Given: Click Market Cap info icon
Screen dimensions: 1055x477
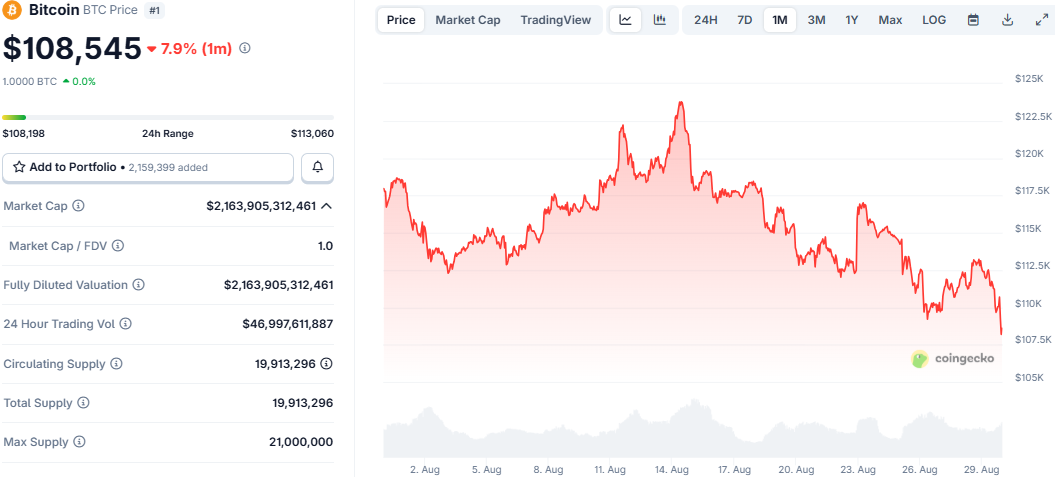Looking at the screenshot, I should (x=78, y=206).
